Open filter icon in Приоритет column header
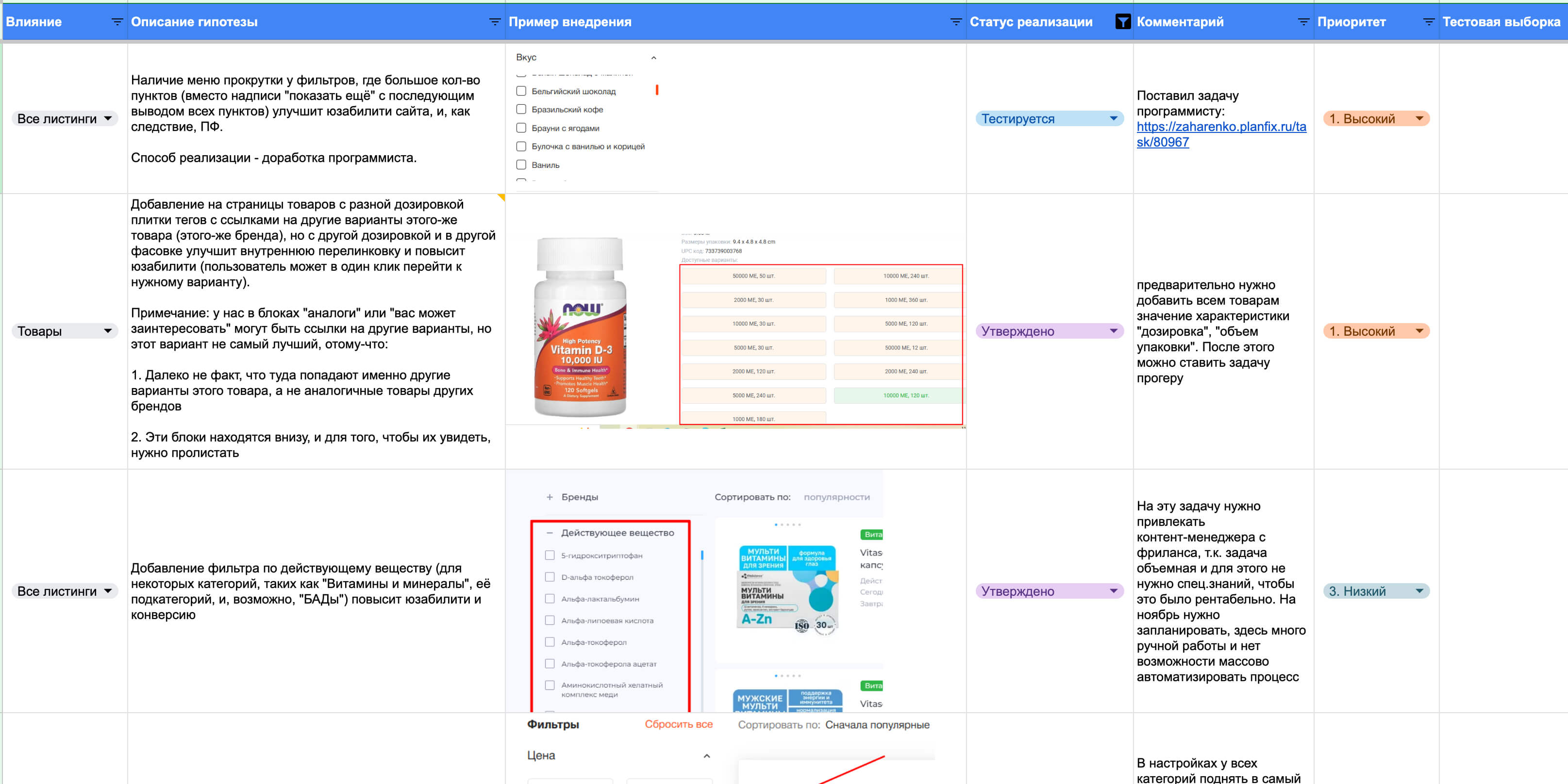1568x784 pixels. point(1428,22)
